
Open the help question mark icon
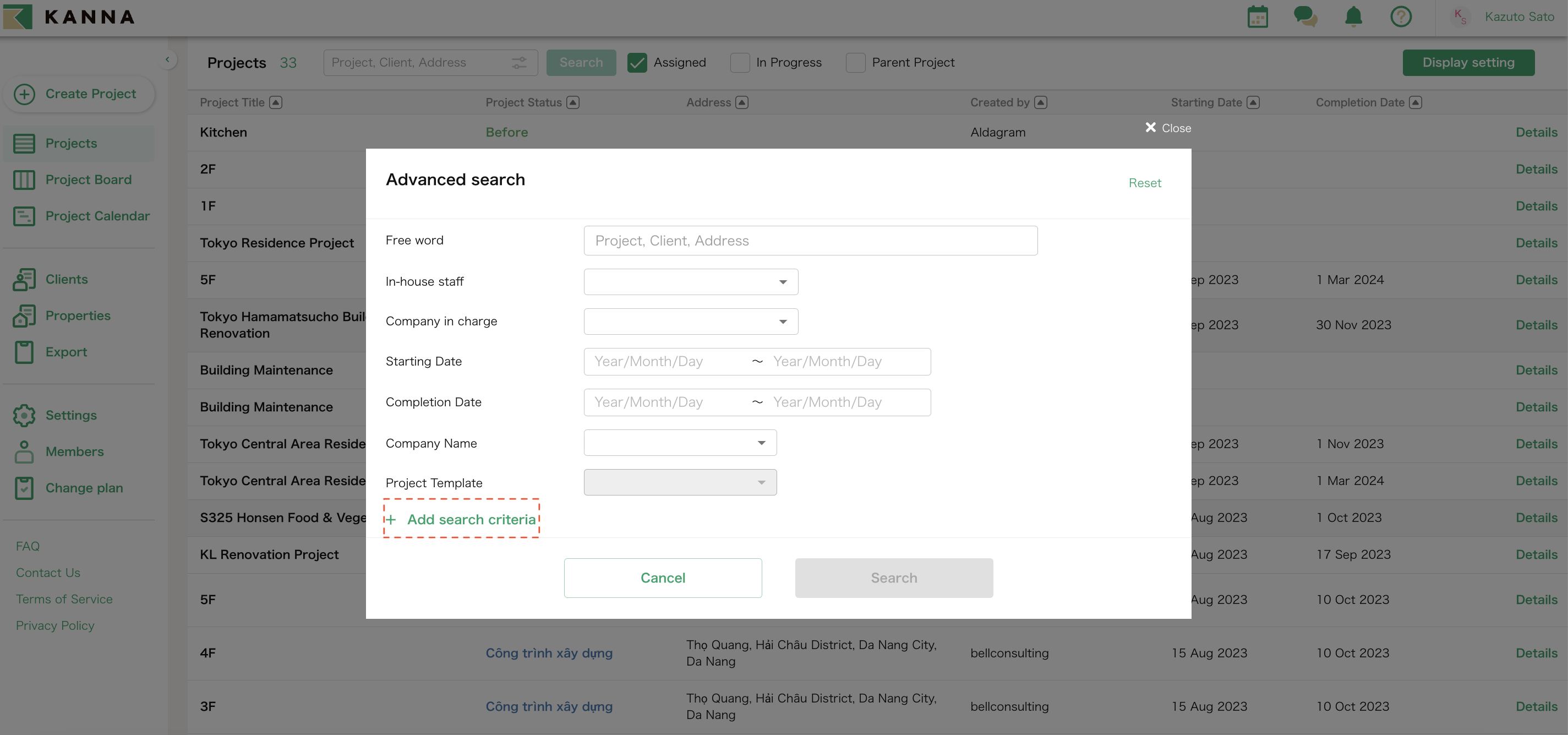tap(1401, 17)
